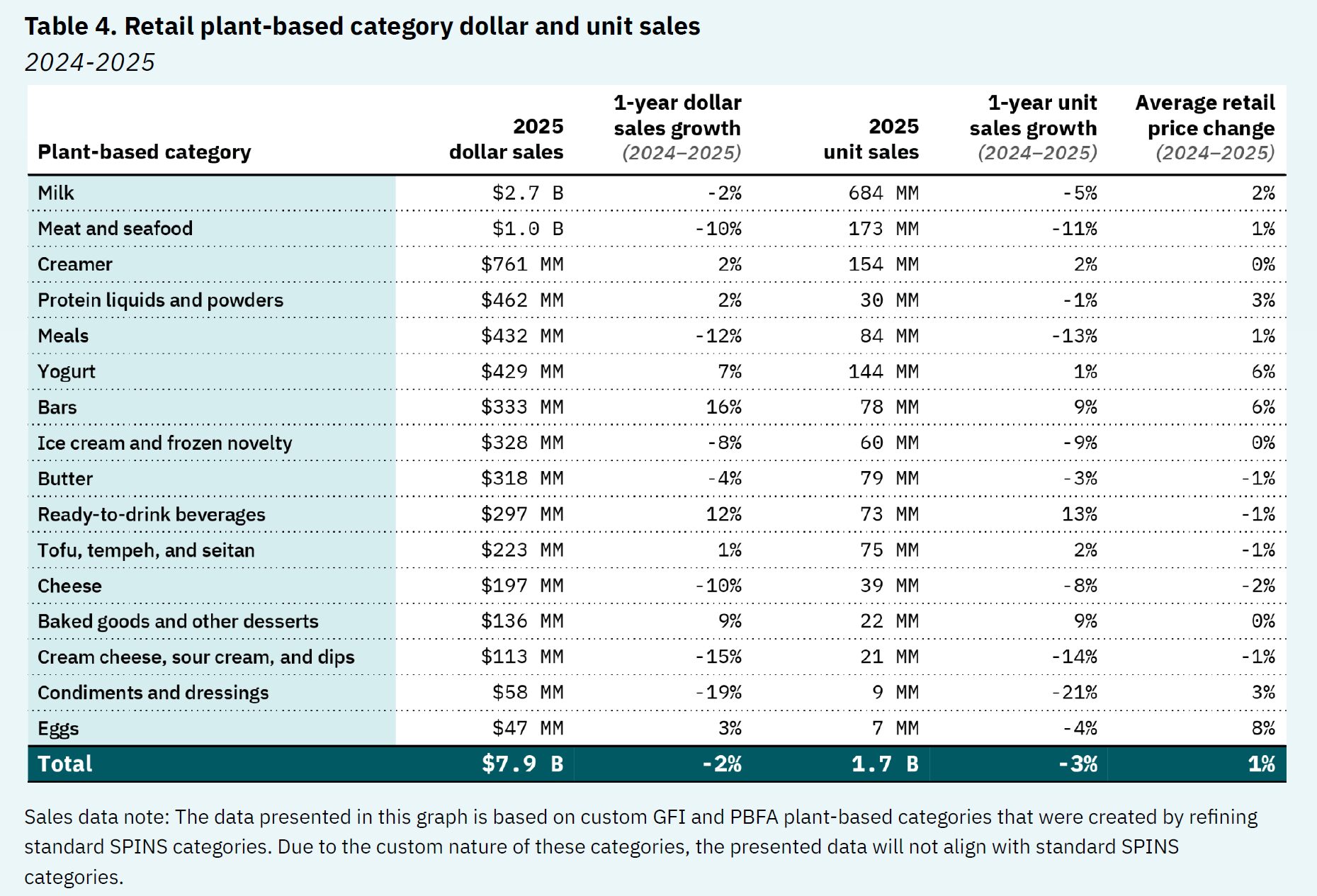1317x896 pixels.
Task: Click the Condiments and dressings row label
Action: [x=153, y=693]
